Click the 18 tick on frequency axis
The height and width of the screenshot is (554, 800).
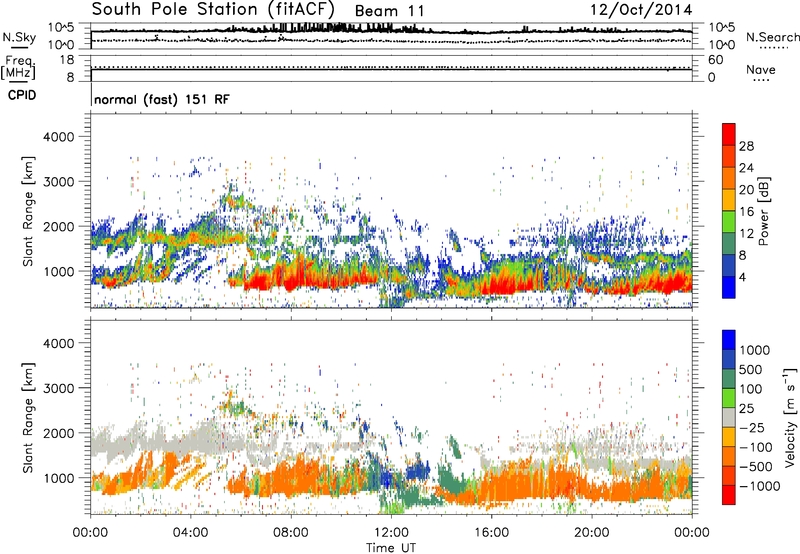click(x=67, y=60)
